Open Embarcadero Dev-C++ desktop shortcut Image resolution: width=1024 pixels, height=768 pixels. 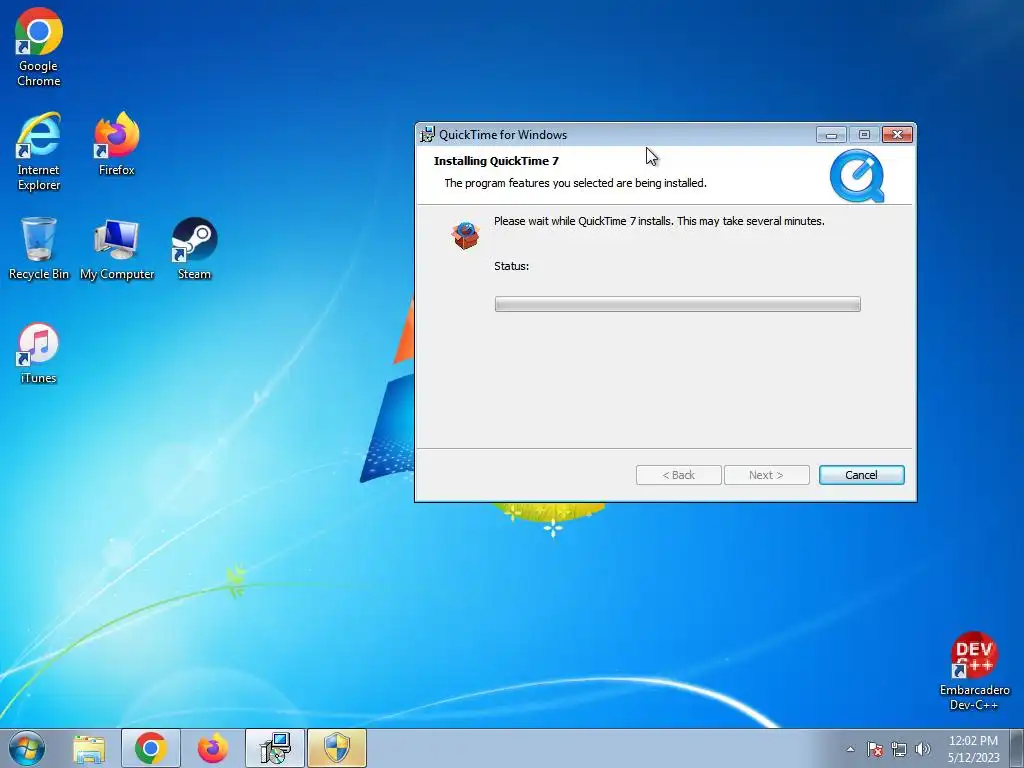974,671
